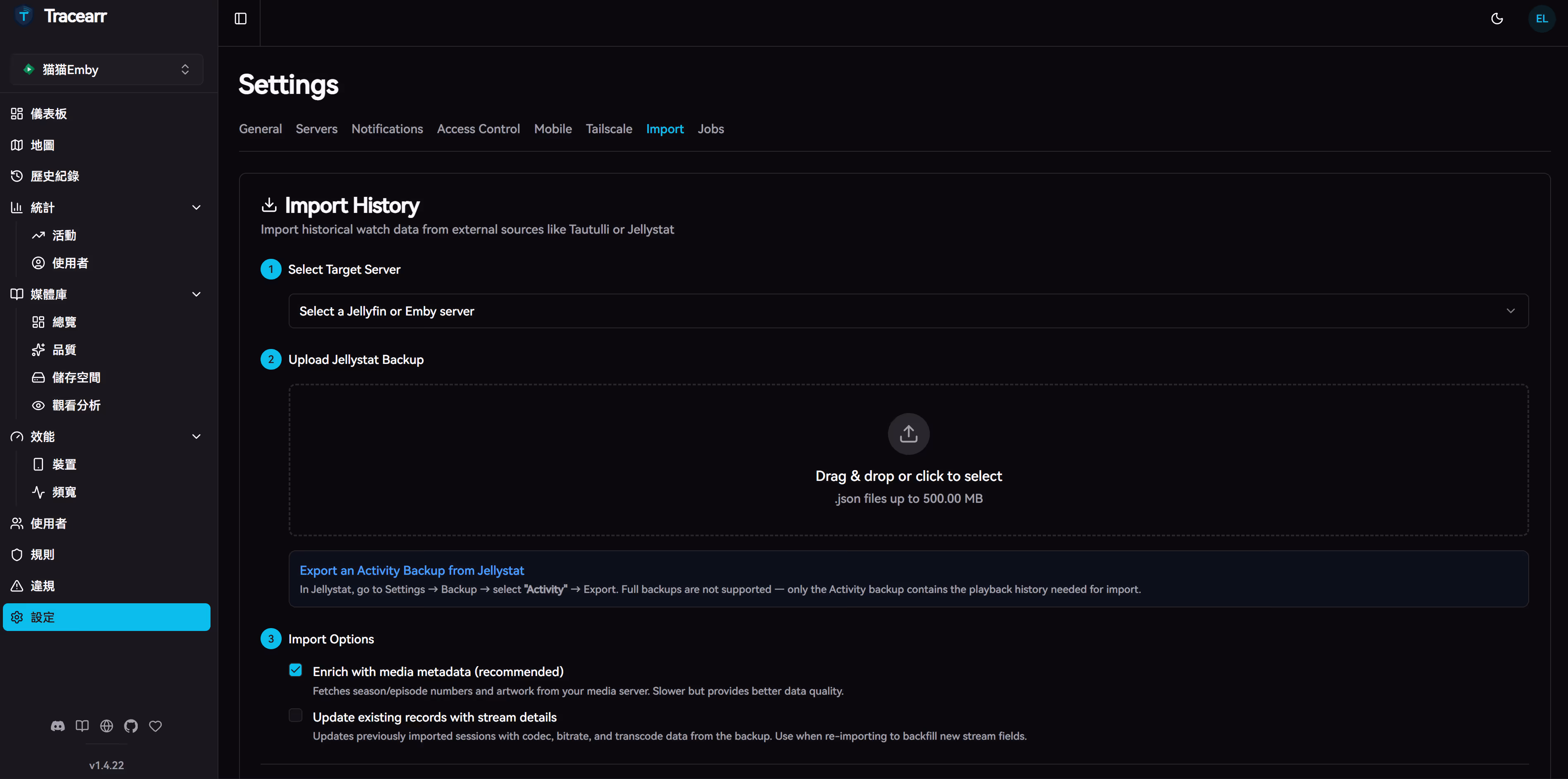
Task: Enable Update existing records with stream details
Action: click(295, 716)
